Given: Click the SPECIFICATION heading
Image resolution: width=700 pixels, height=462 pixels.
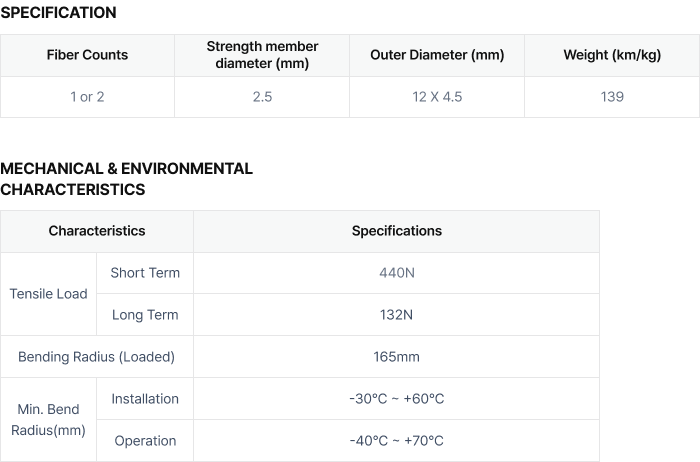Looking at the screenshot, I should click(58, 12).
